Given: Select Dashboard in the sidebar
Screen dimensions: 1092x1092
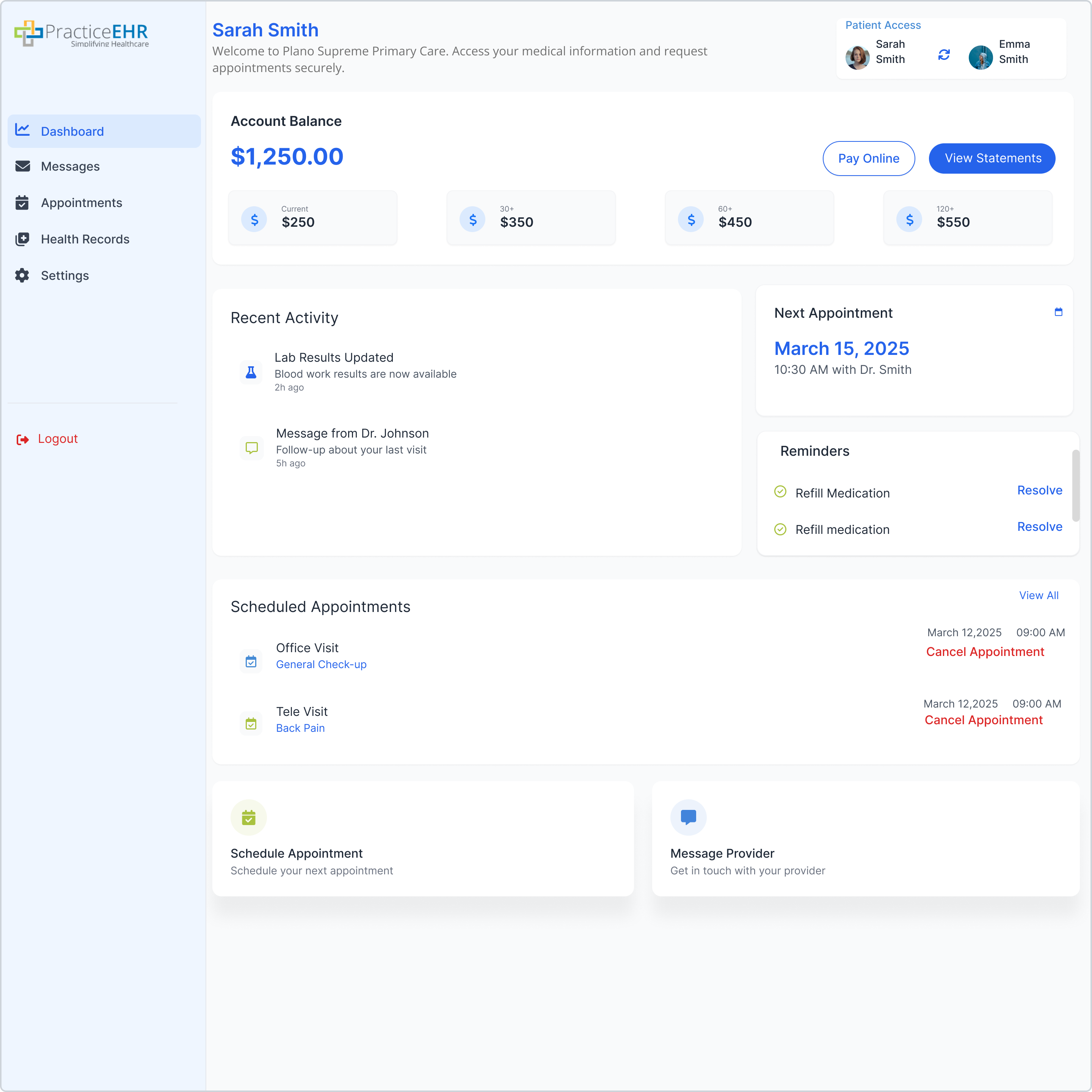Looking at the screenshot, I should tap(72, 131).
